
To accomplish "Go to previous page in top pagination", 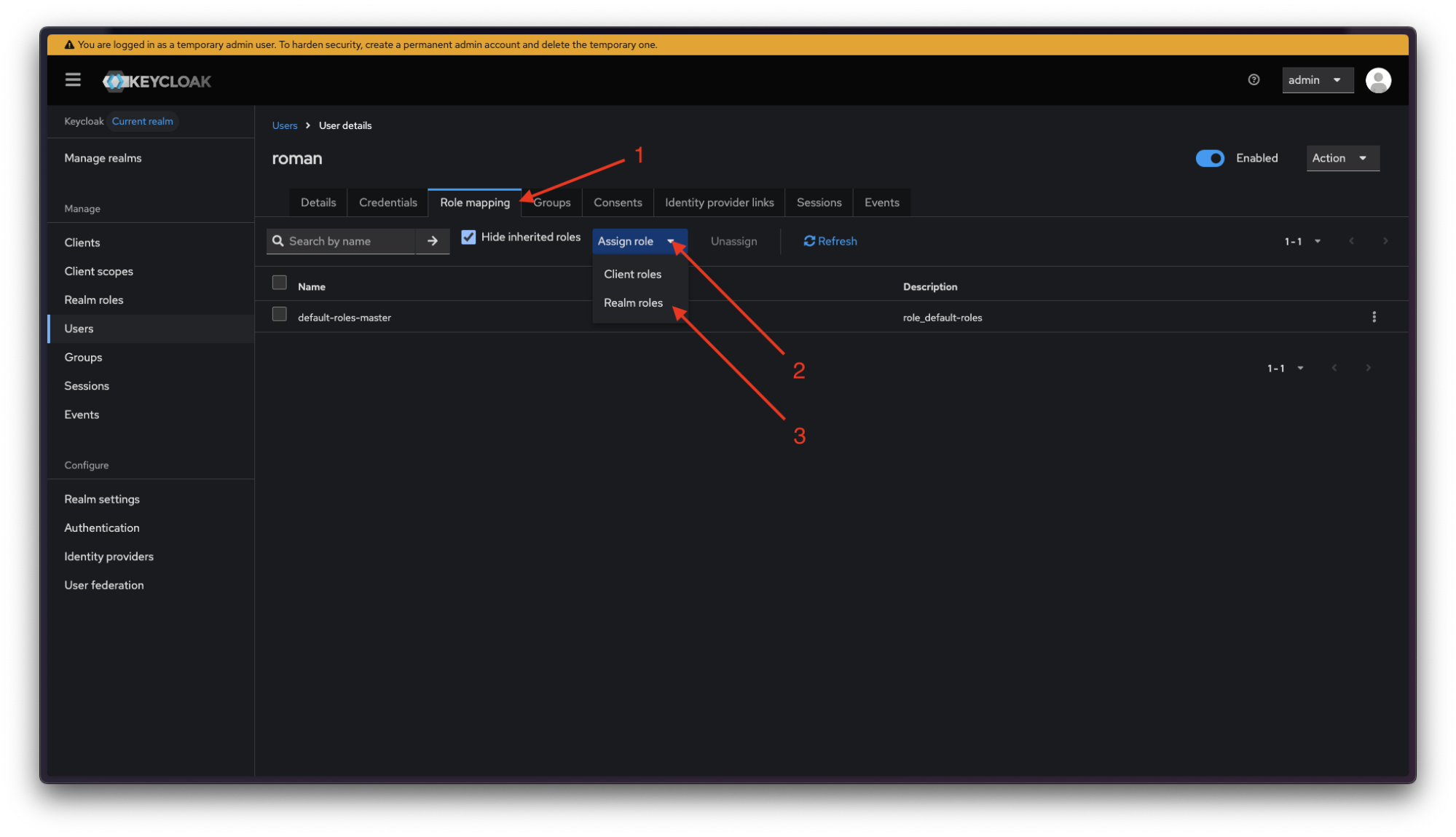I will (x=1351, y=241).
